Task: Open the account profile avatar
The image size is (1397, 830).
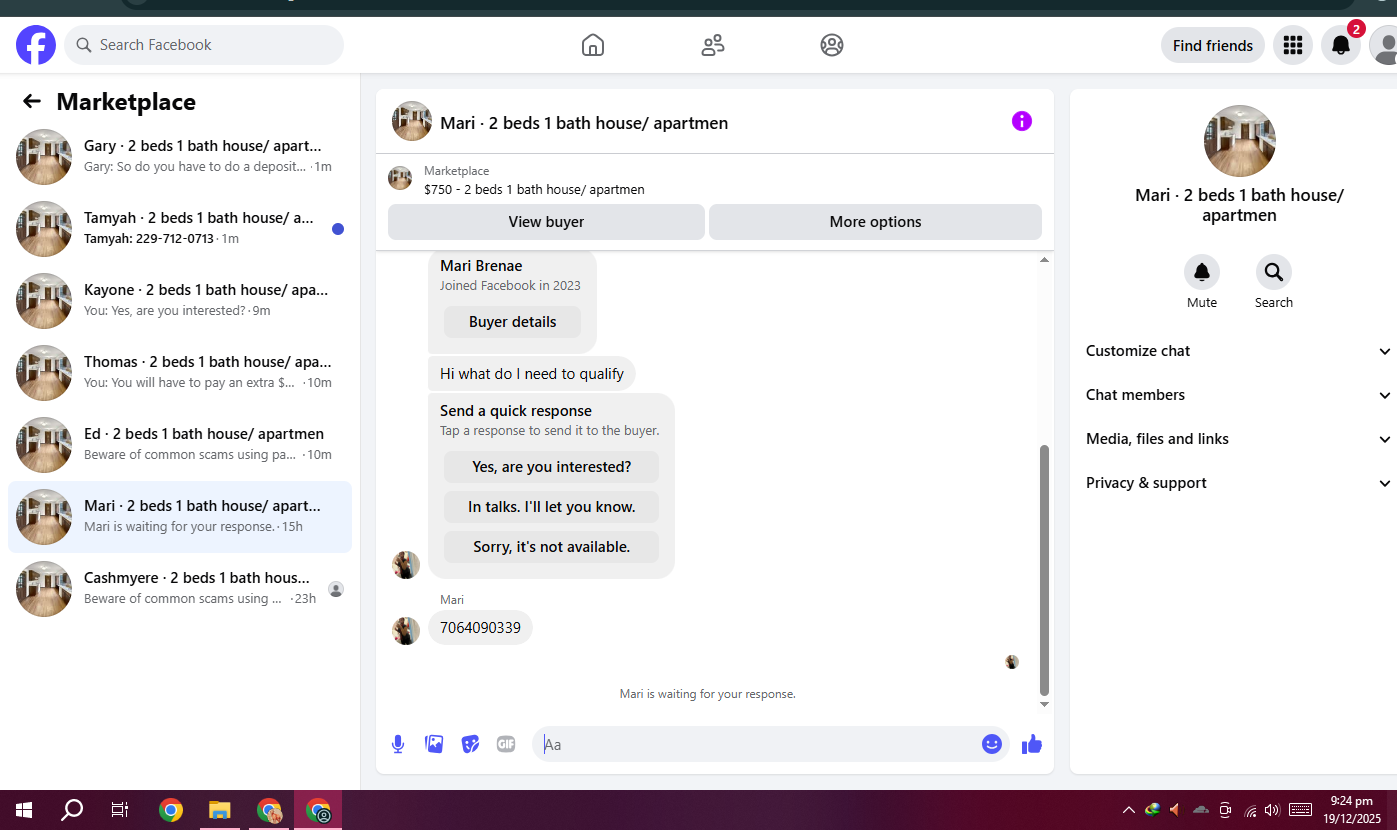Action: (1385, 45)
